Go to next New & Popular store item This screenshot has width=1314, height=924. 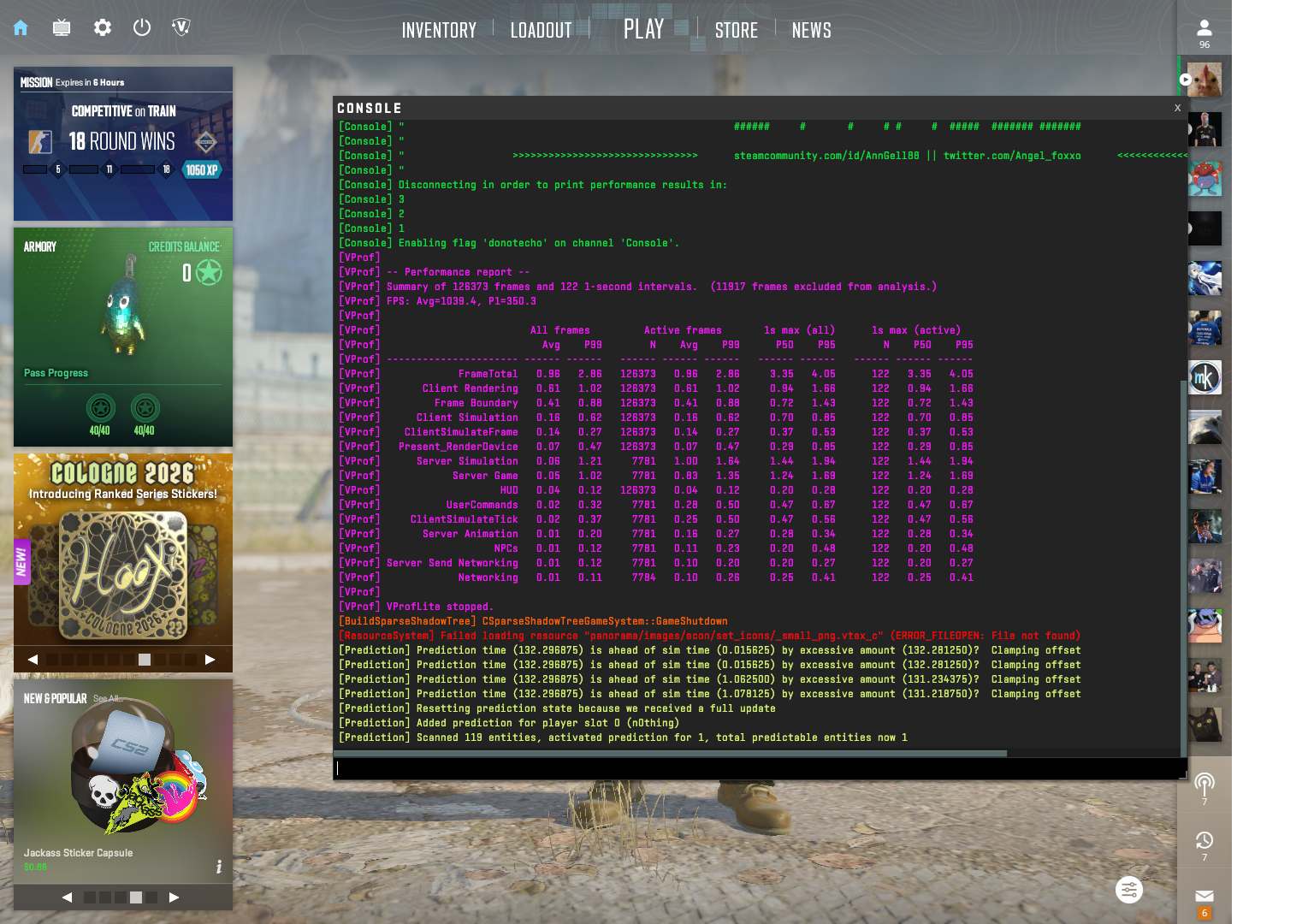pyautogui.click(x=175, y=897)
